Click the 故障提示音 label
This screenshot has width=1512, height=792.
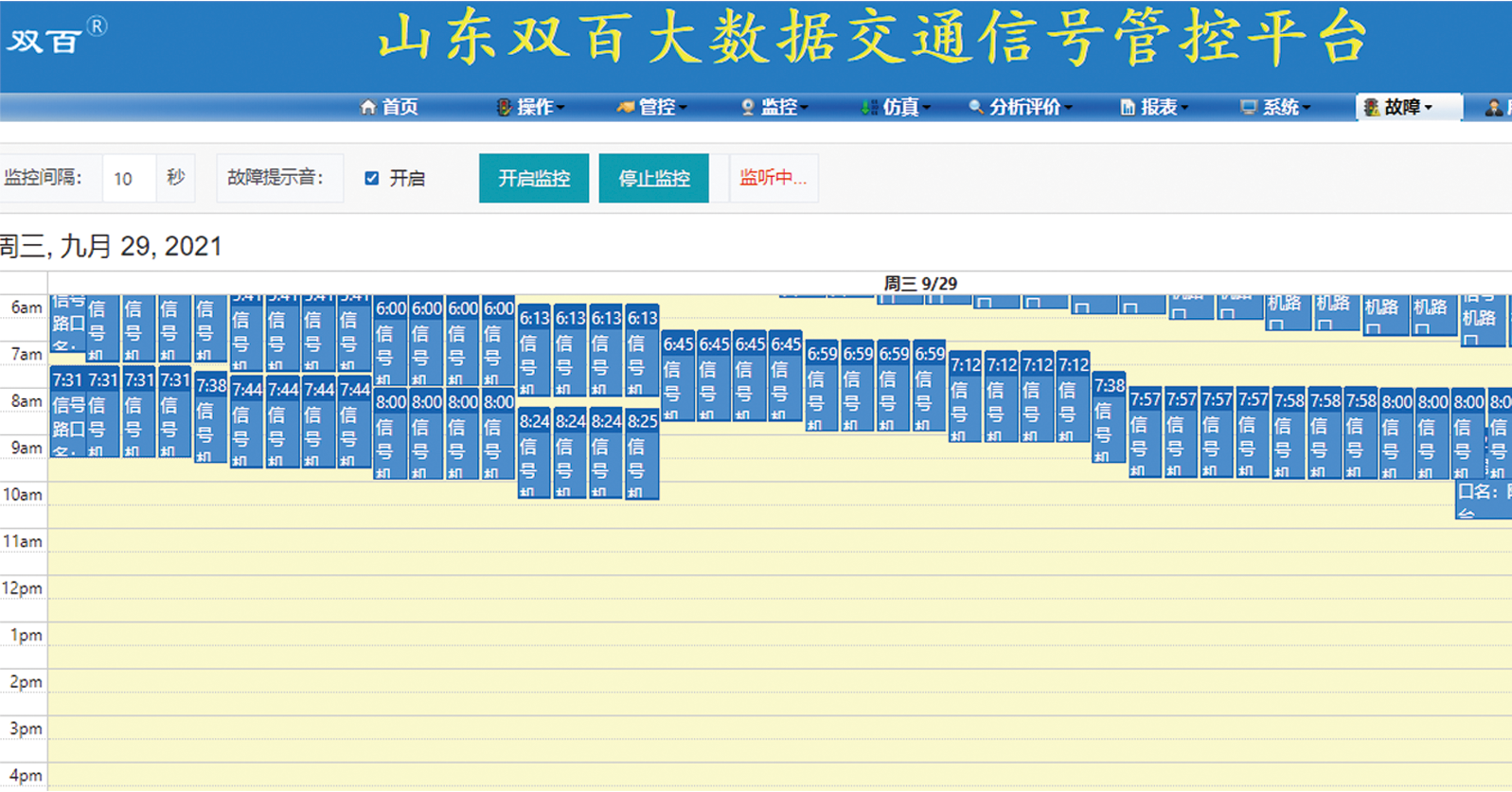pos(276,178)
